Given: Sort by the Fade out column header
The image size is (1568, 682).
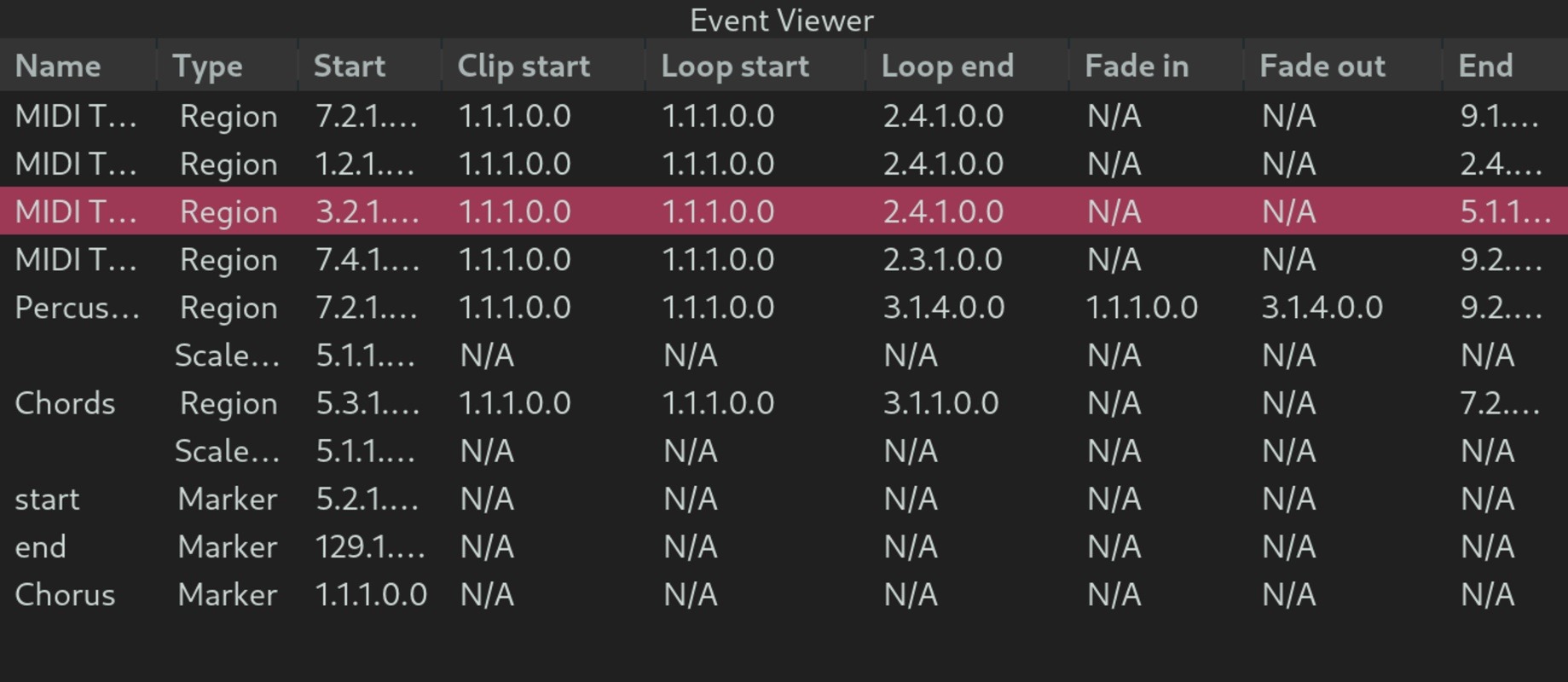Looking at the screenshot, I should tap(1343, 66).
